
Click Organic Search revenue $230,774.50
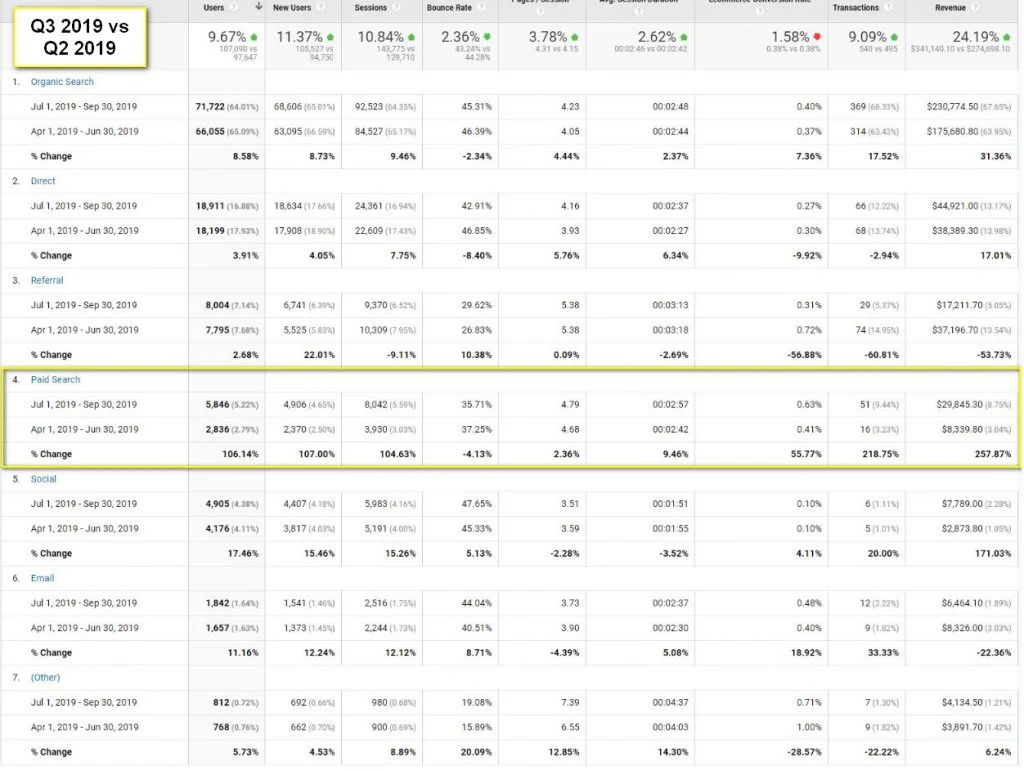pyautogui.click(x=952, y=106)
